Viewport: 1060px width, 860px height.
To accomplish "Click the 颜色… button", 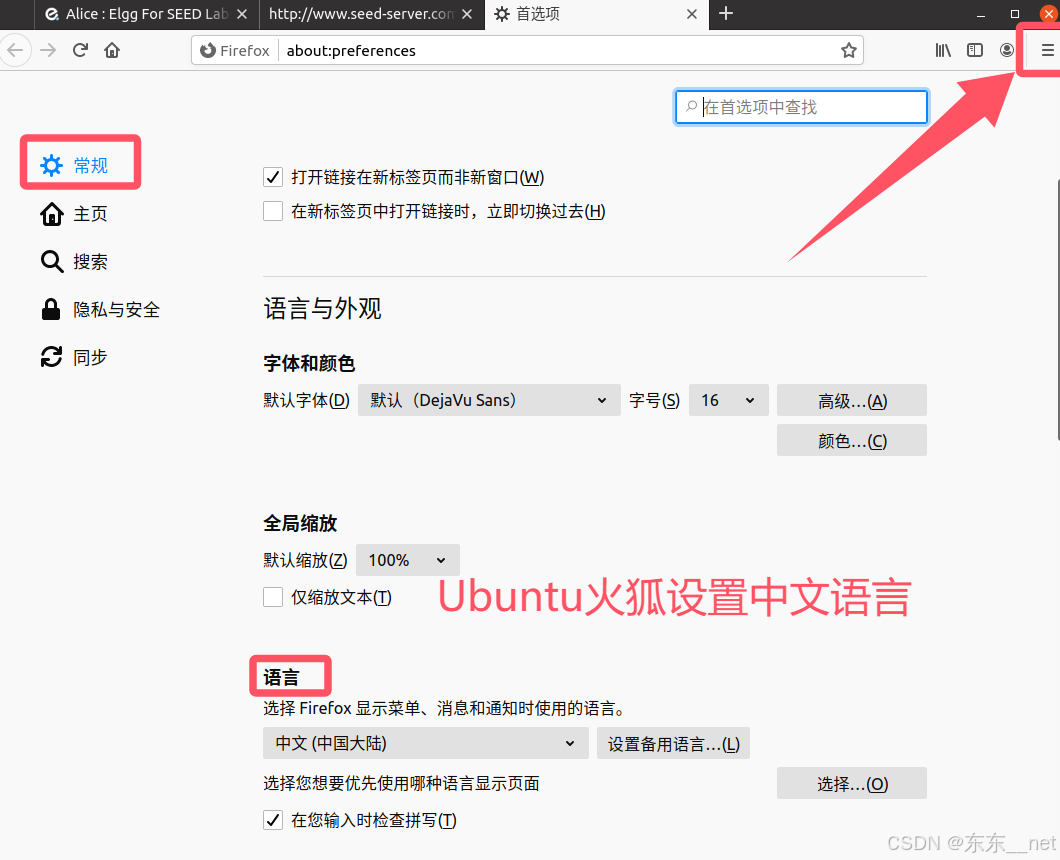I will pos(851,441).
